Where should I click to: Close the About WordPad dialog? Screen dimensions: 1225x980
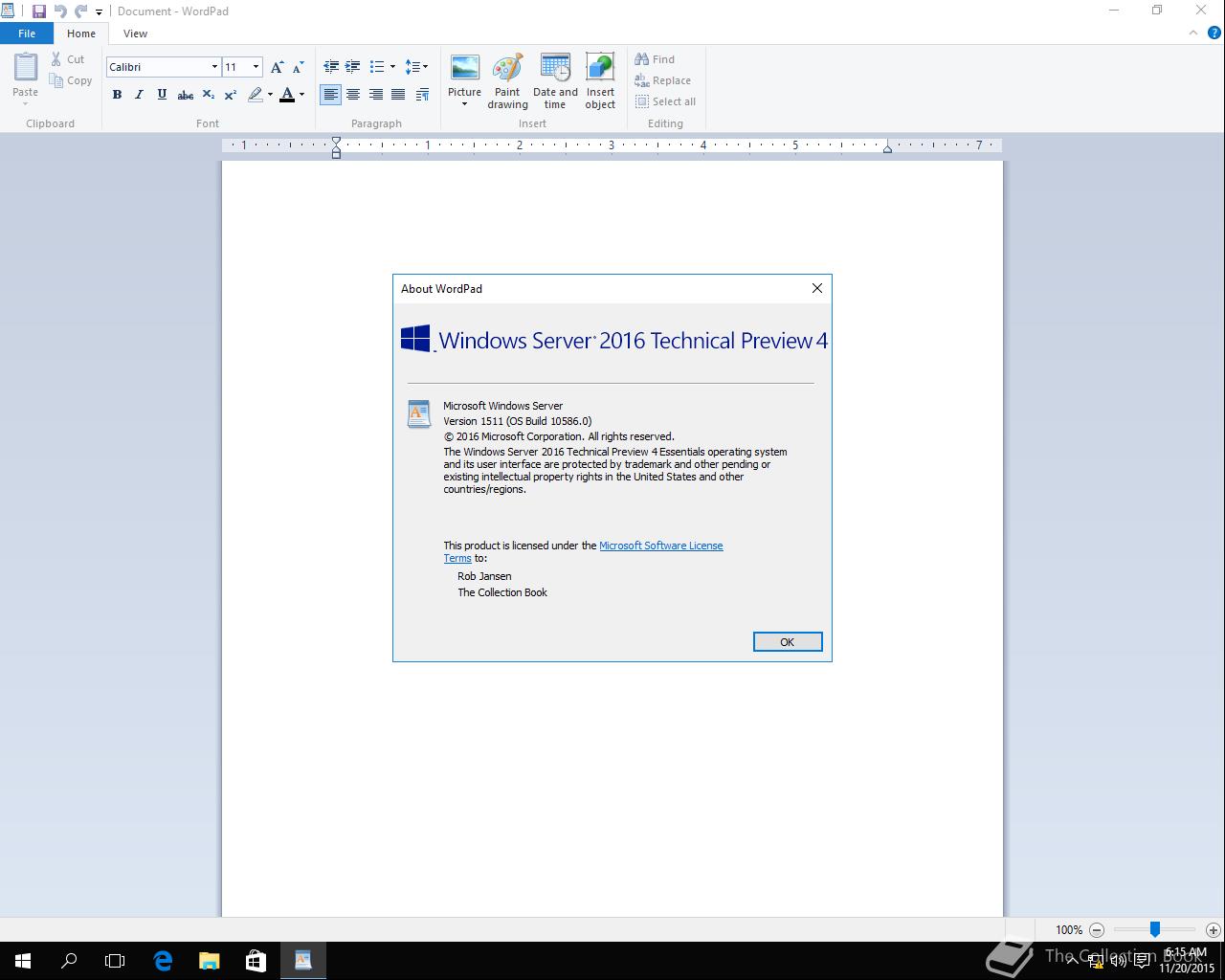(x=817, y=288)
